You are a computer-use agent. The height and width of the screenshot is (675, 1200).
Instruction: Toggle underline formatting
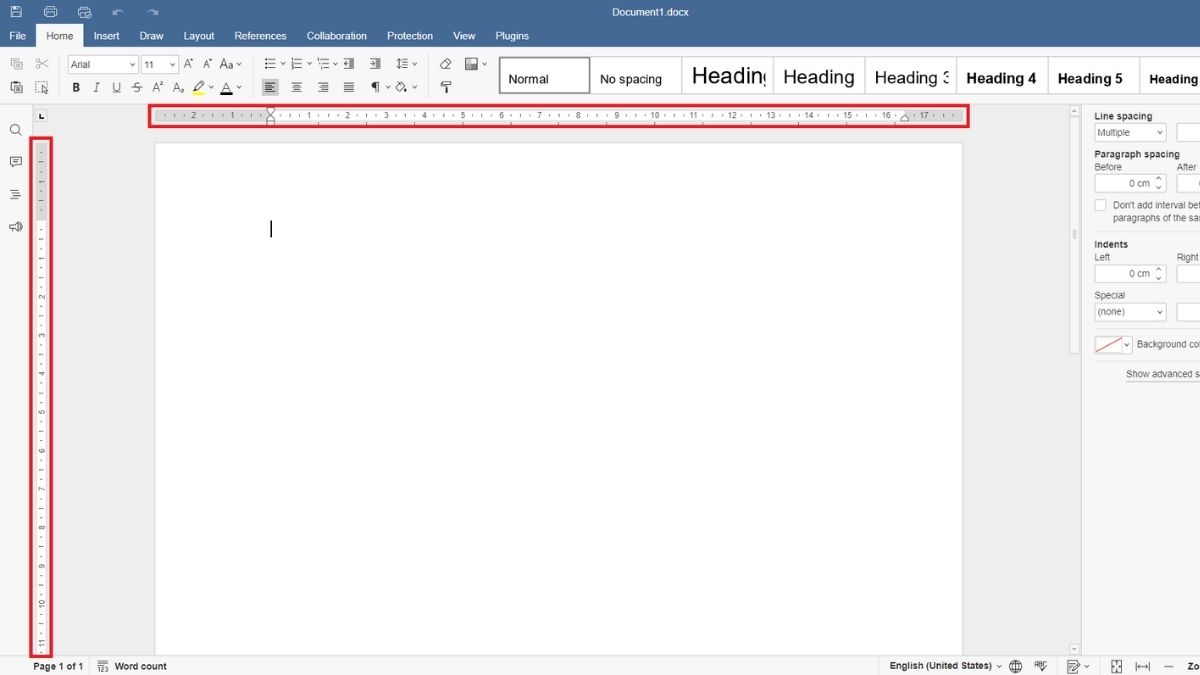117,87
